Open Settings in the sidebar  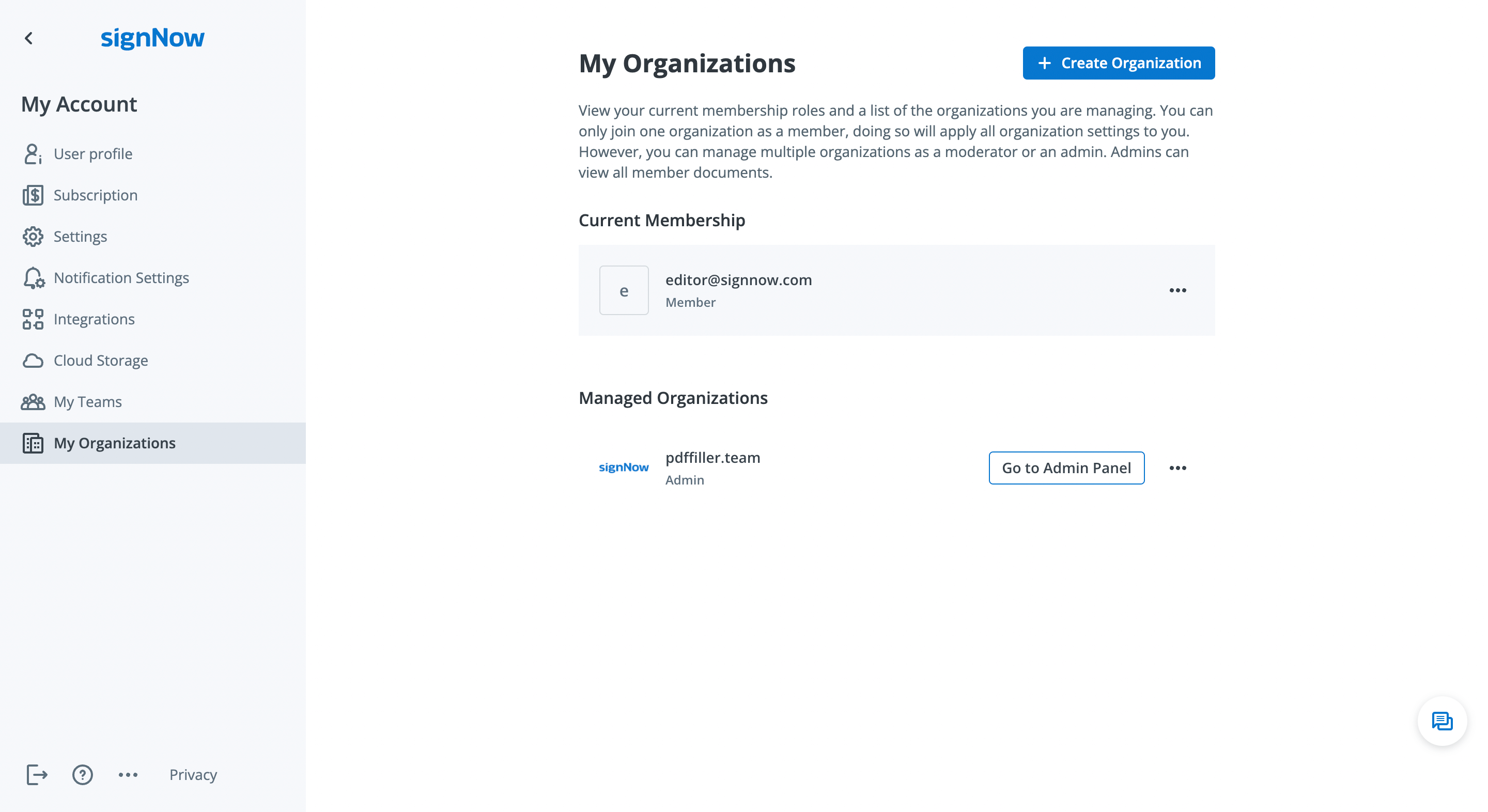80,237
